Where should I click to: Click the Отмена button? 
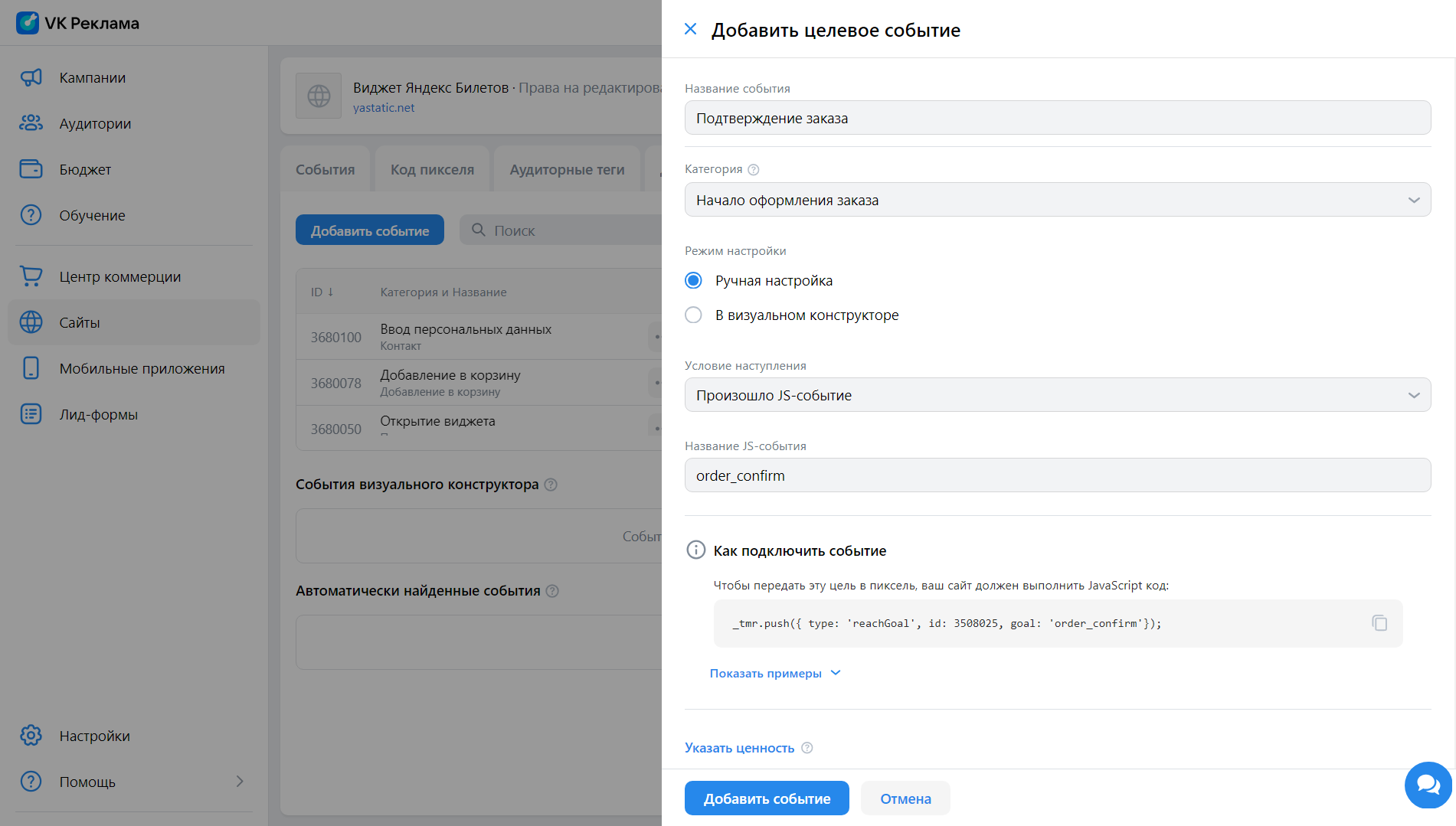(905, 798)
